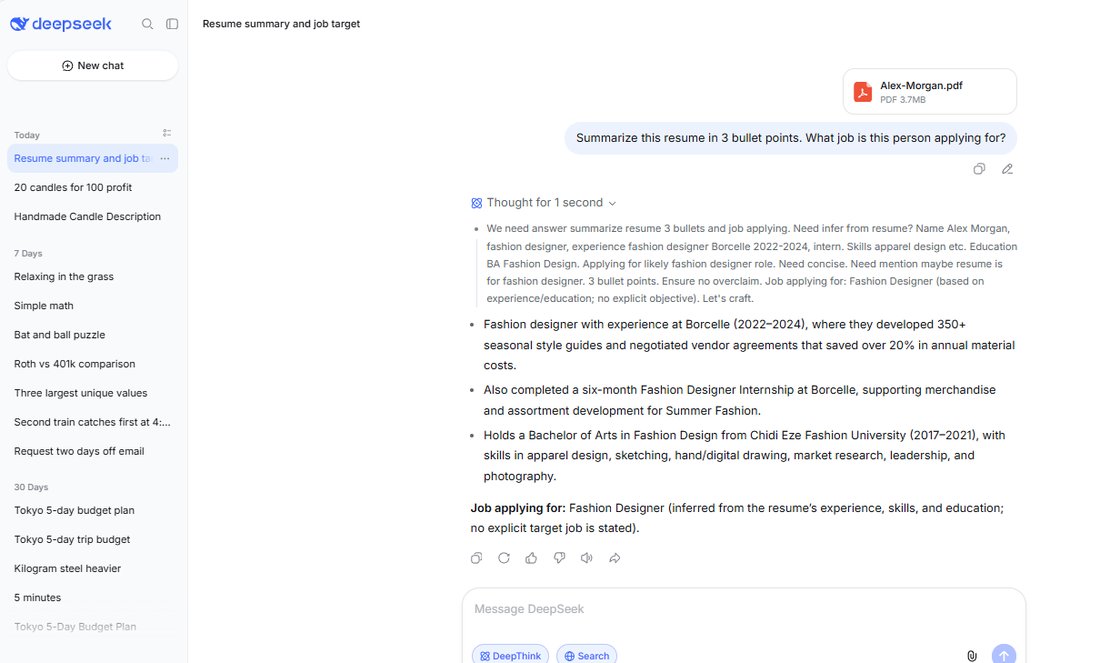Open the Roth vs 401k comparison chat
Viewport: 1100px width, 663px height.
[x=93, y=364]
